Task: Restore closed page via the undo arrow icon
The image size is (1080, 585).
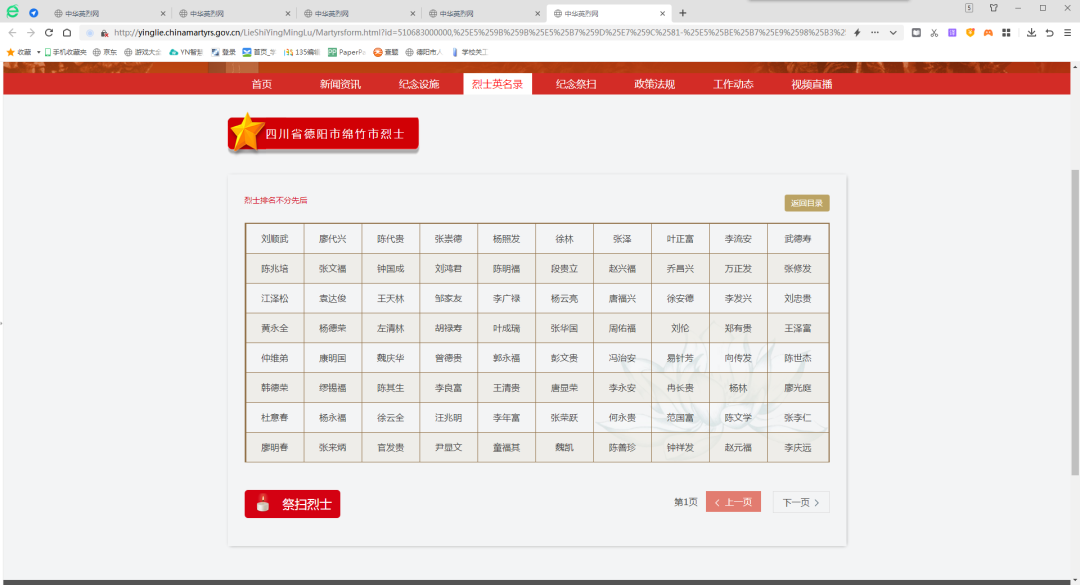Action: point(1049,31)
